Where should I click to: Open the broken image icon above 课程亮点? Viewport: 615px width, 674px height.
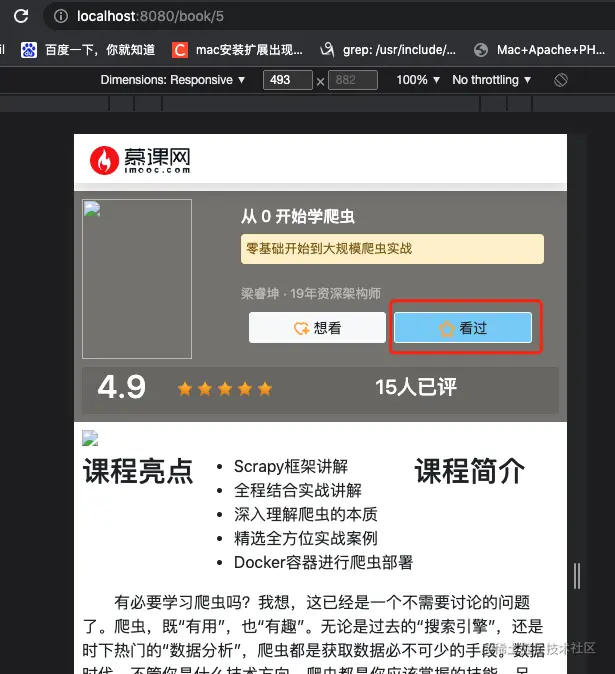coord(90,438)
